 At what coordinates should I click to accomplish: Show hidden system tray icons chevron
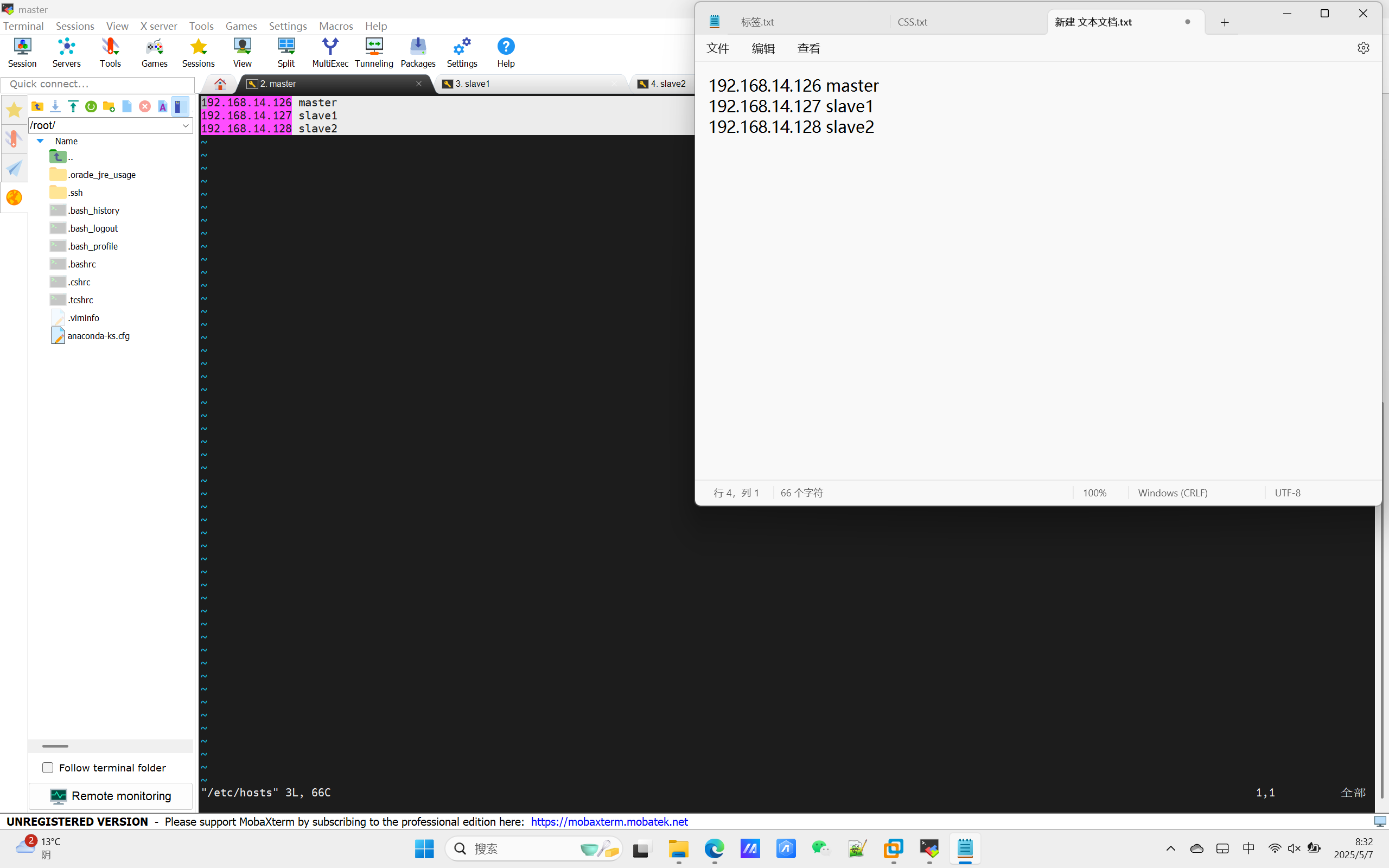[x=1170, y=848]
